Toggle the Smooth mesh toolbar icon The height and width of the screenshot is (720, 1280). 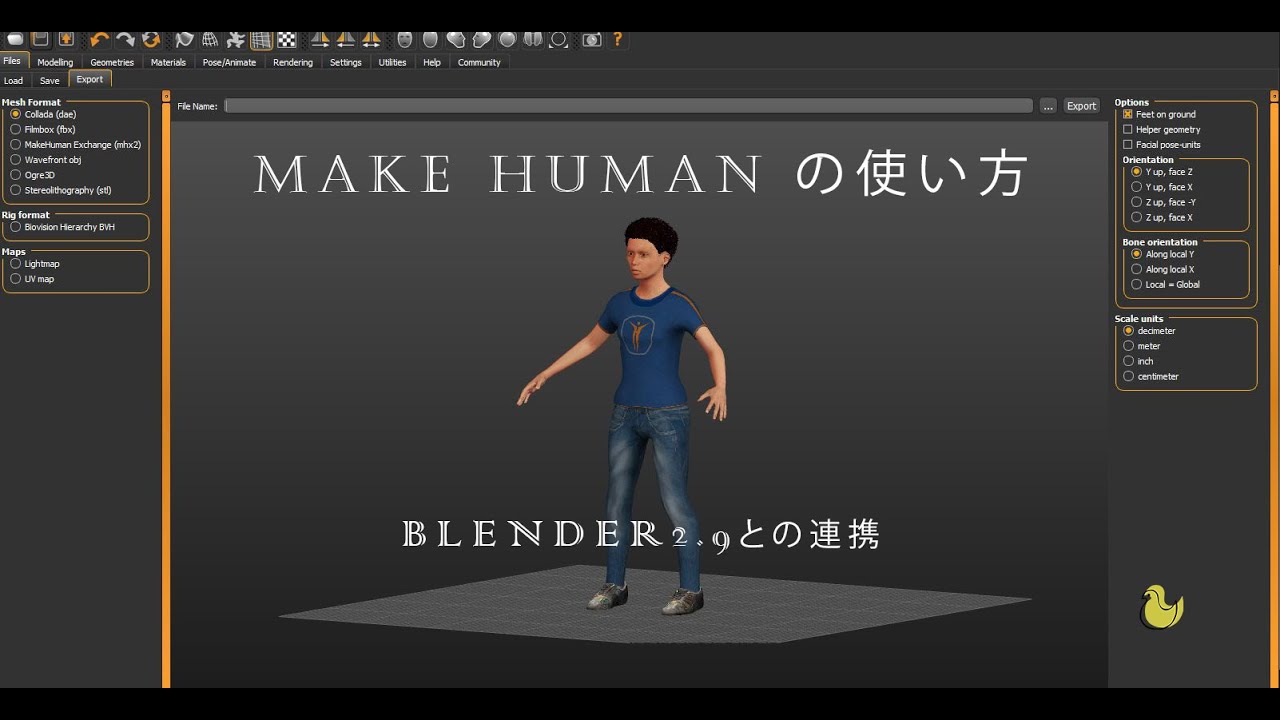(x=184, y=39)
